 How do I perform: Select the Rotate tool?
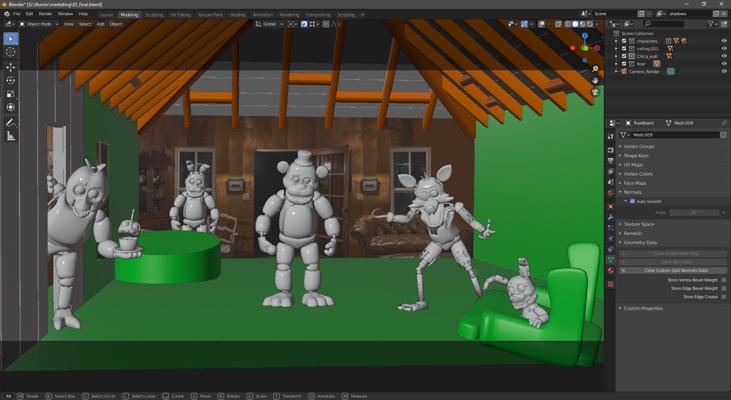tap(10, 80)
